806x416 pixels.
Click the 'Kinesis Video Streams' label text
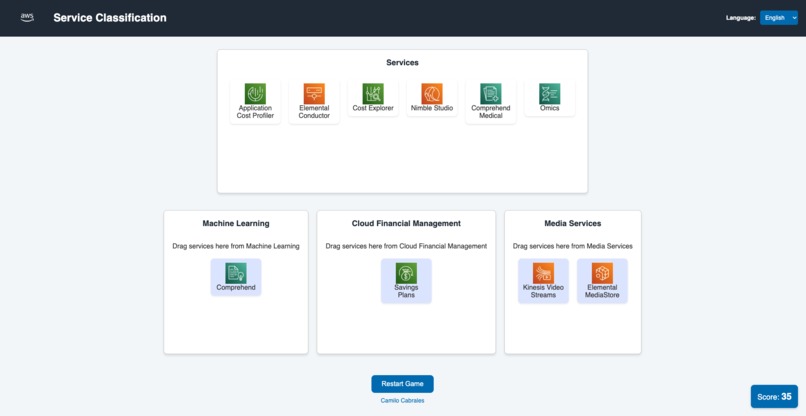point(543,292)
